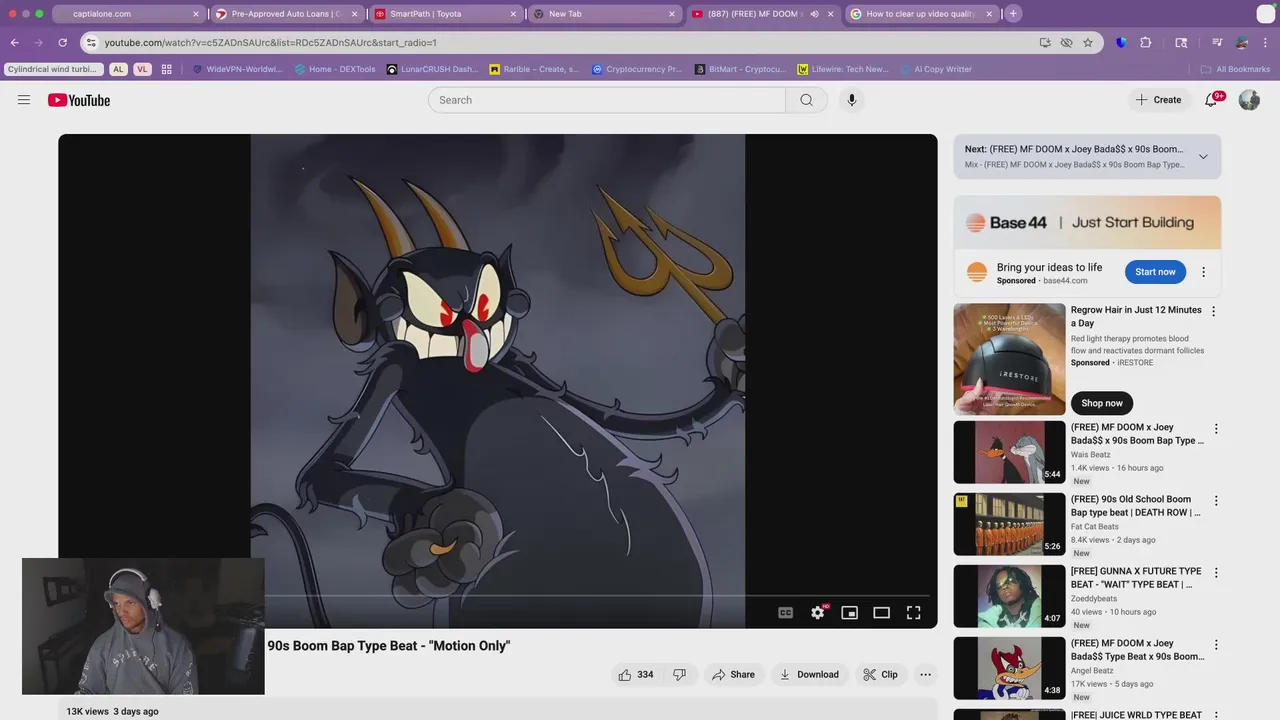Open more actions below video title
1280x720 pixels.
click(x=925, y=675)
